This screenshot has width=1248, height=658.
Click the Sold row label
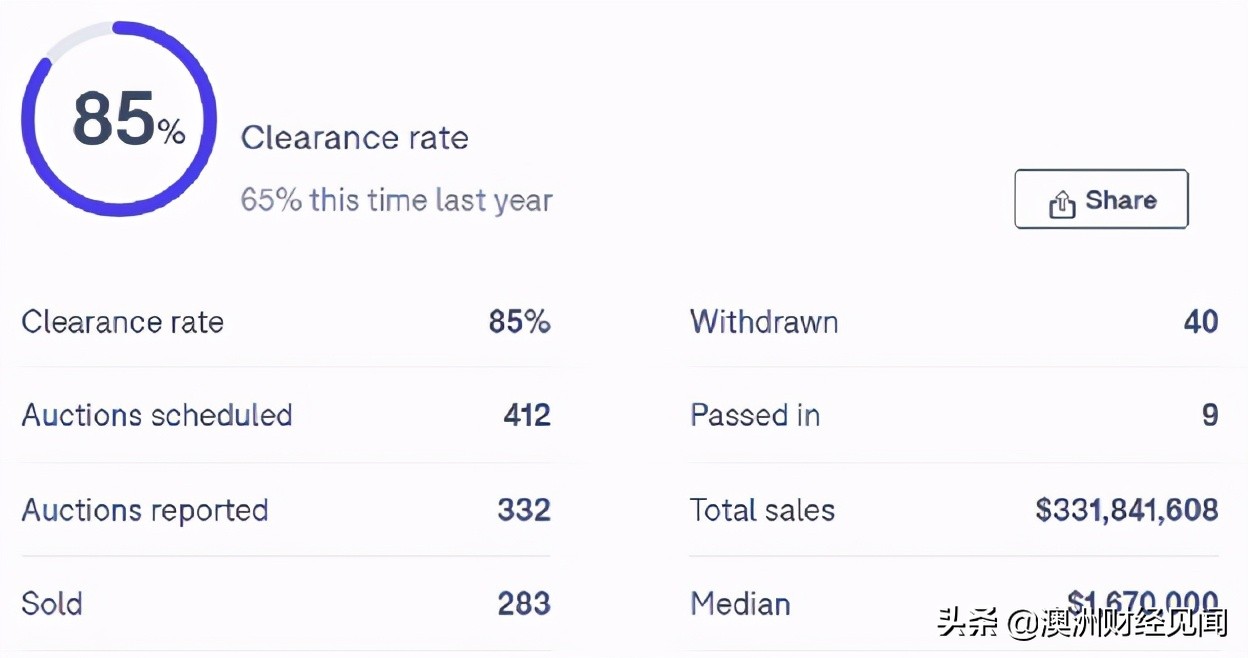click(52, 604)
